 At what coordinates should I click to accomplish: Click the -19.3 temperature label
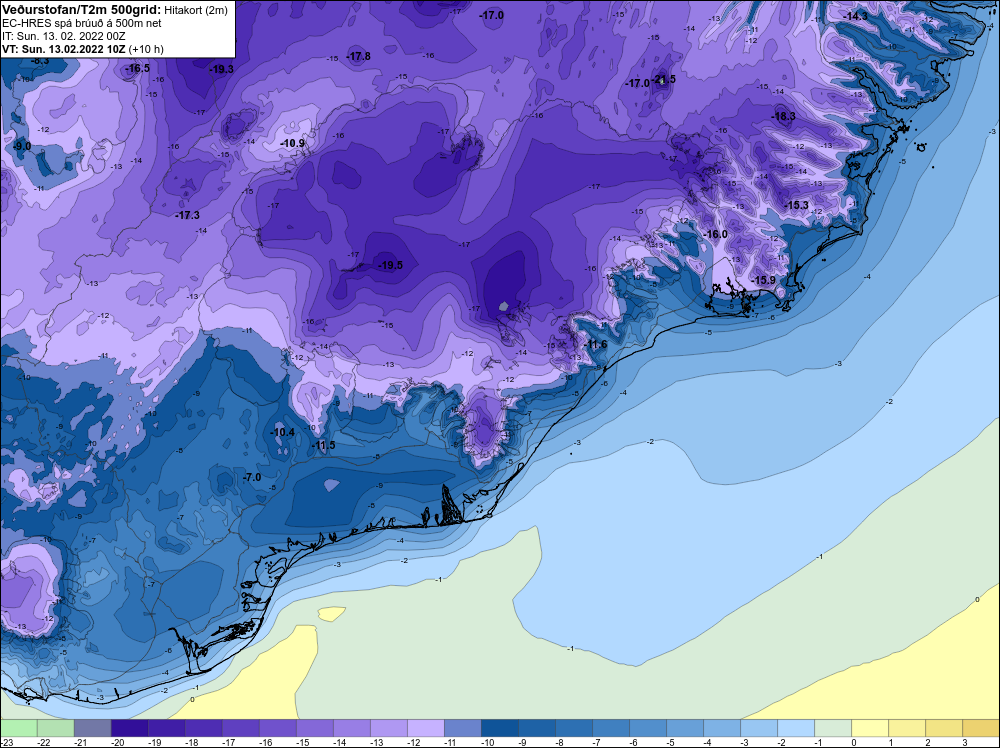click(x=221, y=70)
